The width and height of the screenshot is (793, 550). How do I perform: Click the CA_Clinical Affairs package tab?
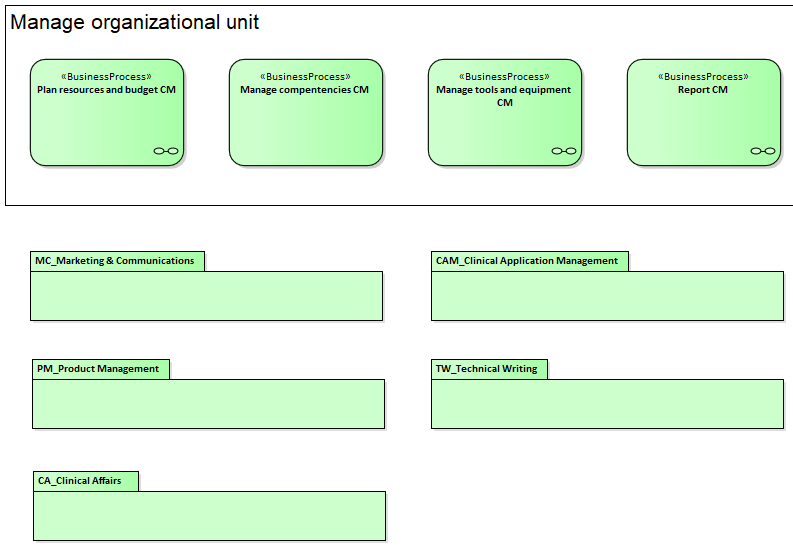point(81,481)
